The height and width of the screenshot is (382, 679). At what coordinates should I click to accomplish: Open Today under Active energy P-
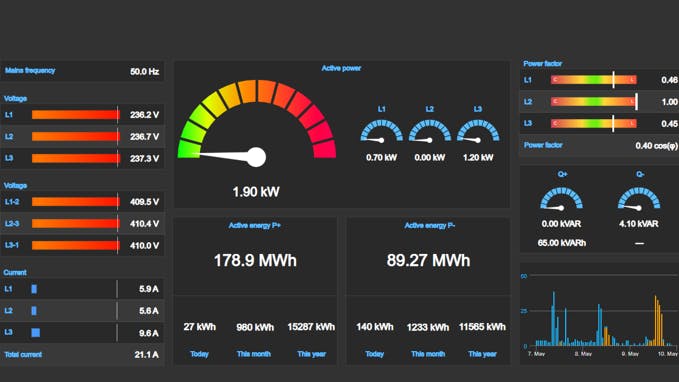click(x=375, y=354)
